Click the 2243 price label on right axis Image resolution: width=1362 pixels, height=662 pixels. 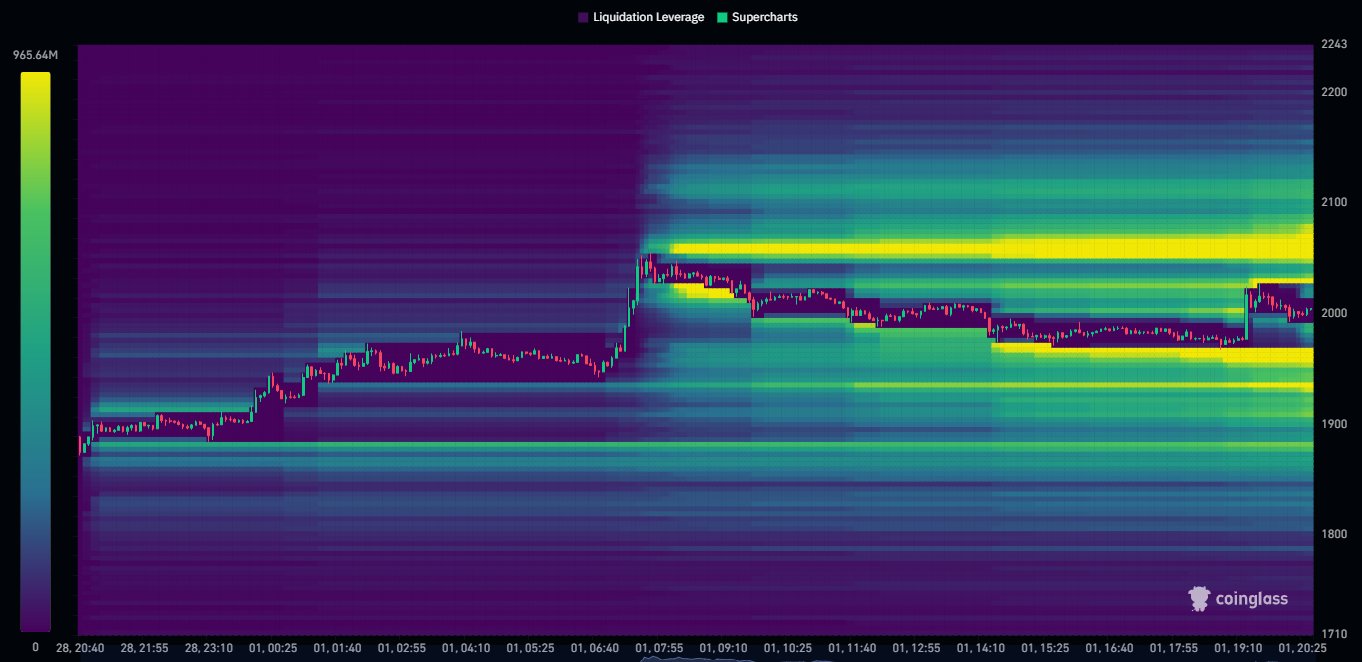1333,46
